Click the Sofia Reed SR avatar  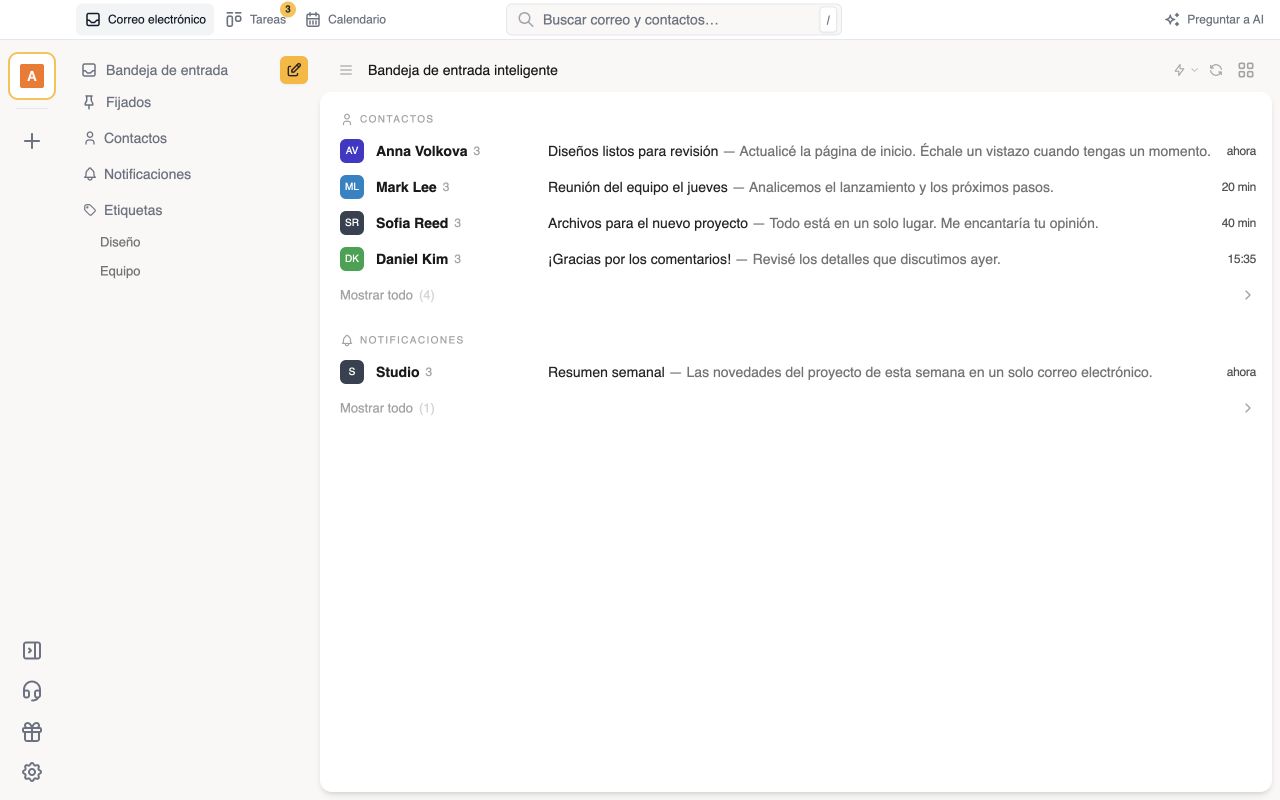click(x=352, y=223)
